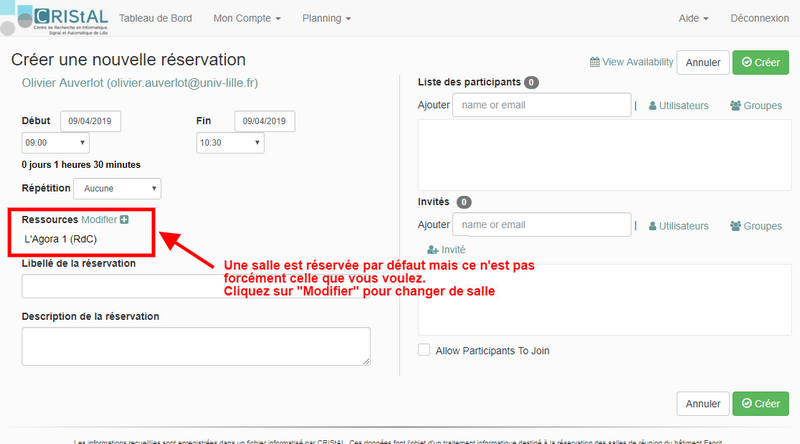Click Utilisateurs under Liste des participants
This screenshot has height=444, width=800.
[x=679, y=105]
